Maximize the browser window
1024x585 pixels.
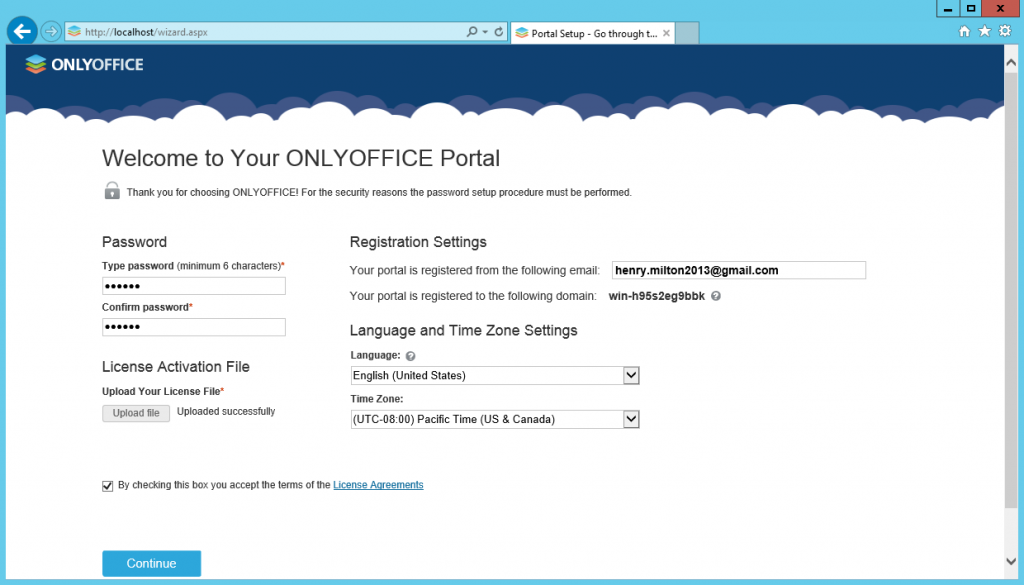[x=970, y=8]
